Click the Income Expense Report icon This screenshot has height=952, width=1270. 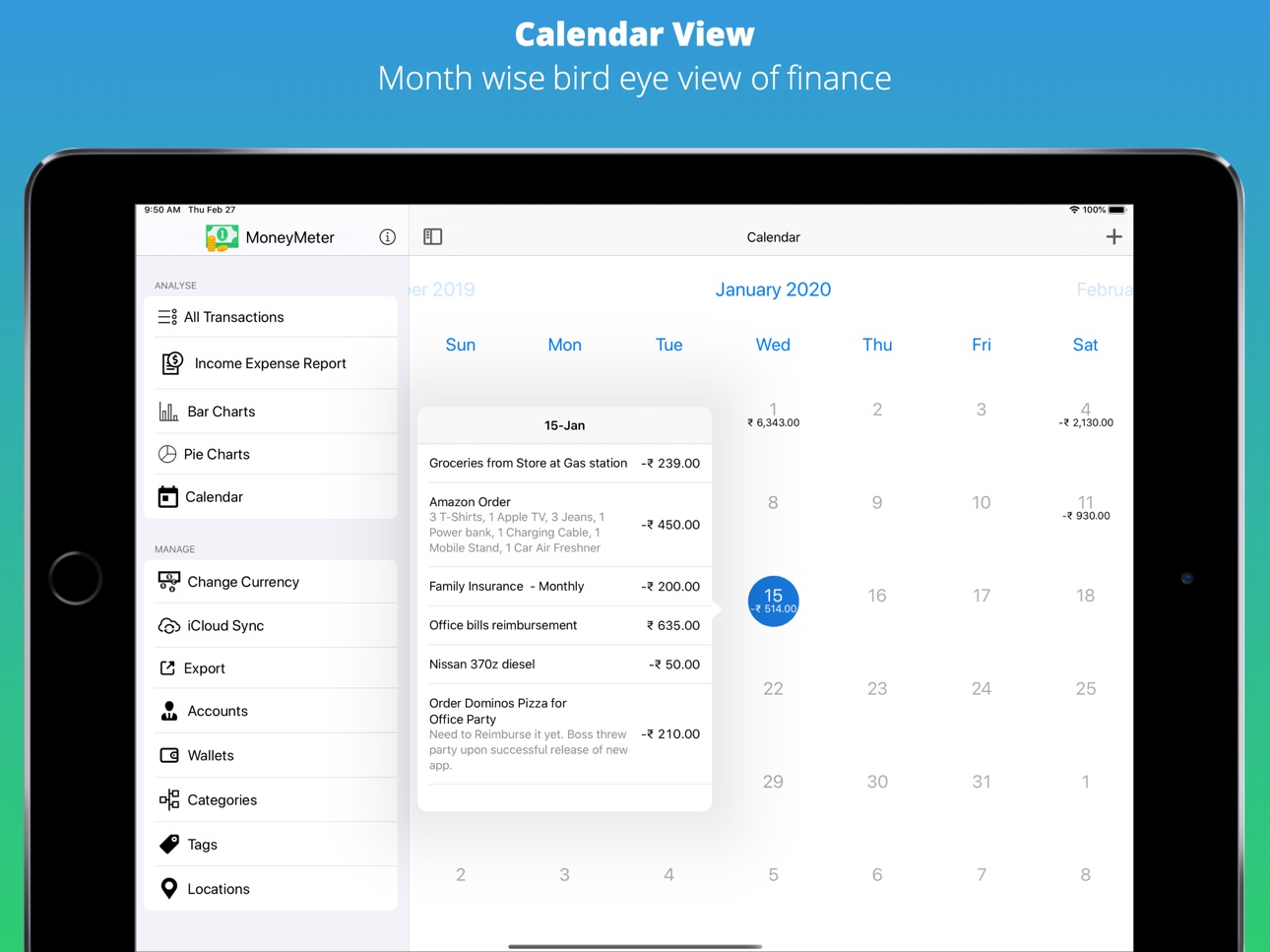click(x=172, y=363)
